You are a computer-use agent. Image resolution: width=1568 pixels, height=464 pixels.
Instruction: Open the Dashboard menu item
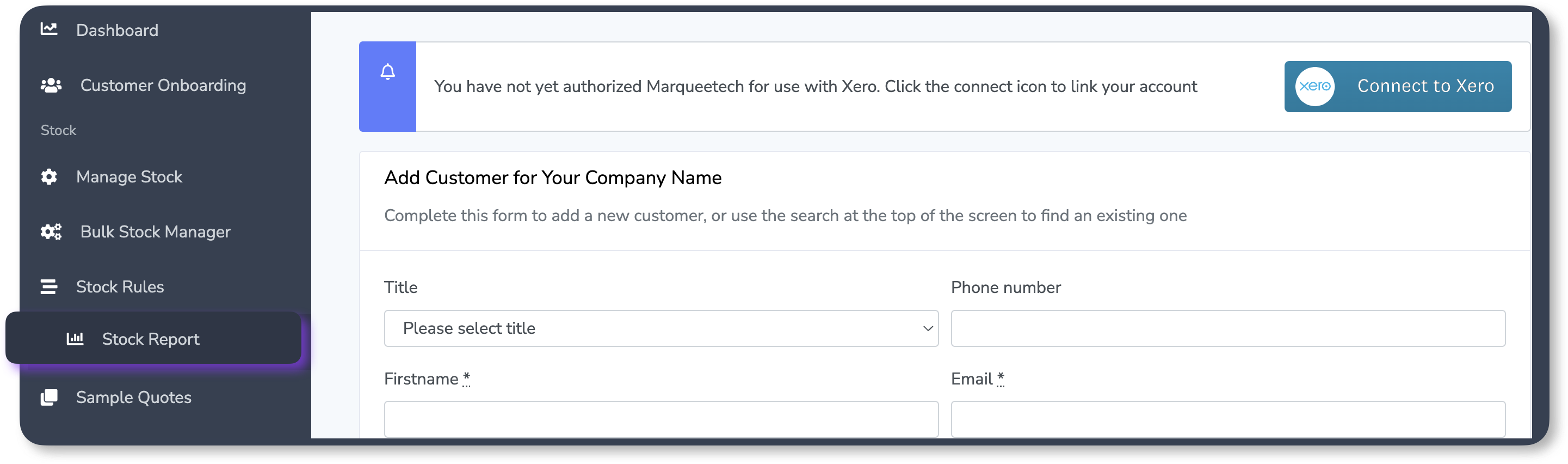(117, 30)
